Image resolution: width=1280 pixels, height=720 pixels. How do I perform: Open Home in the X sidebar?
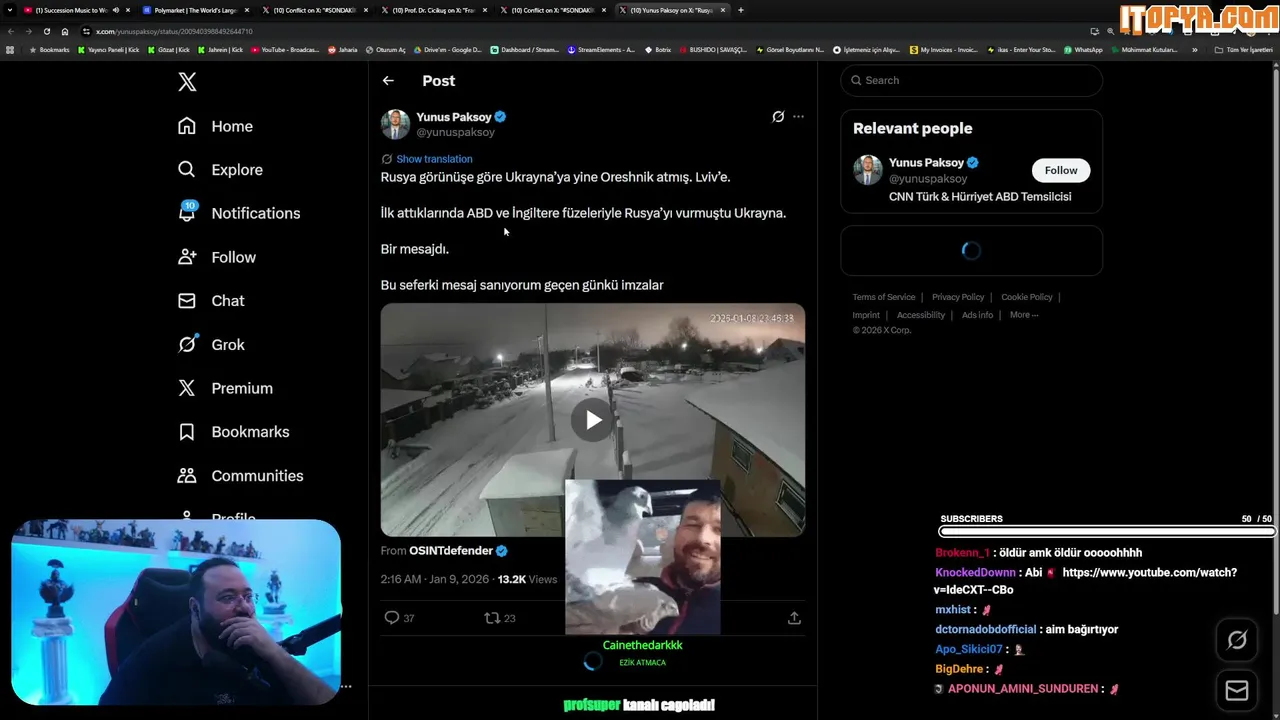215,126
